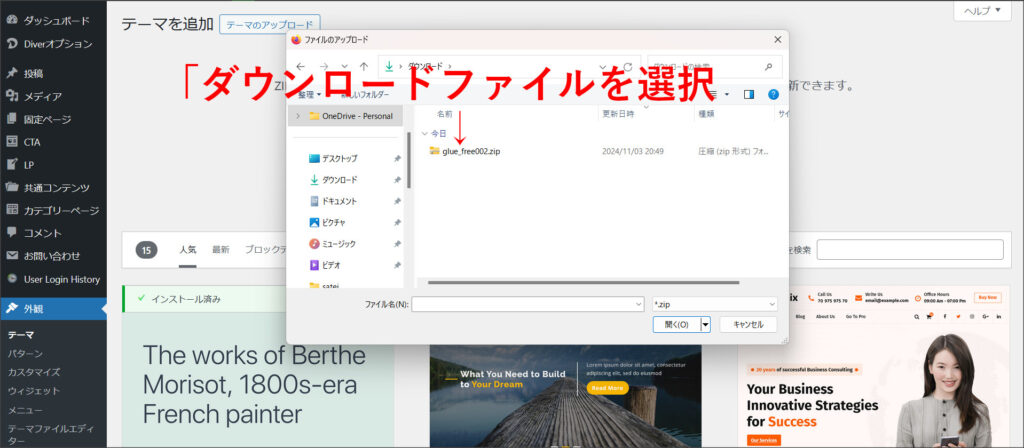
Task: Click the Comments speech bubble icon
Action: (x=12, y=233)
